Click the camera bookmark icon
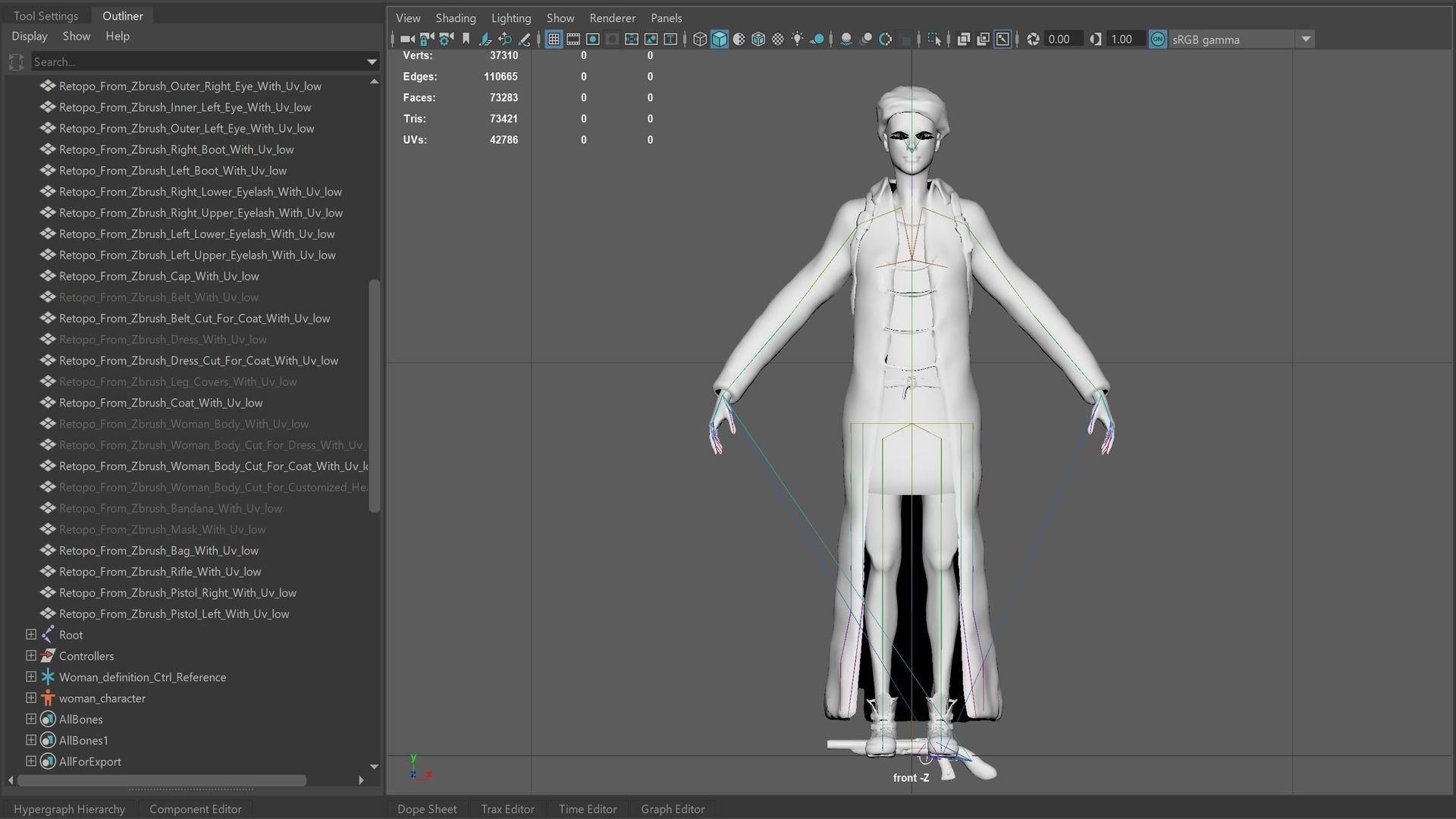Viewport: 1456px width, 819px height. [x=466, y=39]
